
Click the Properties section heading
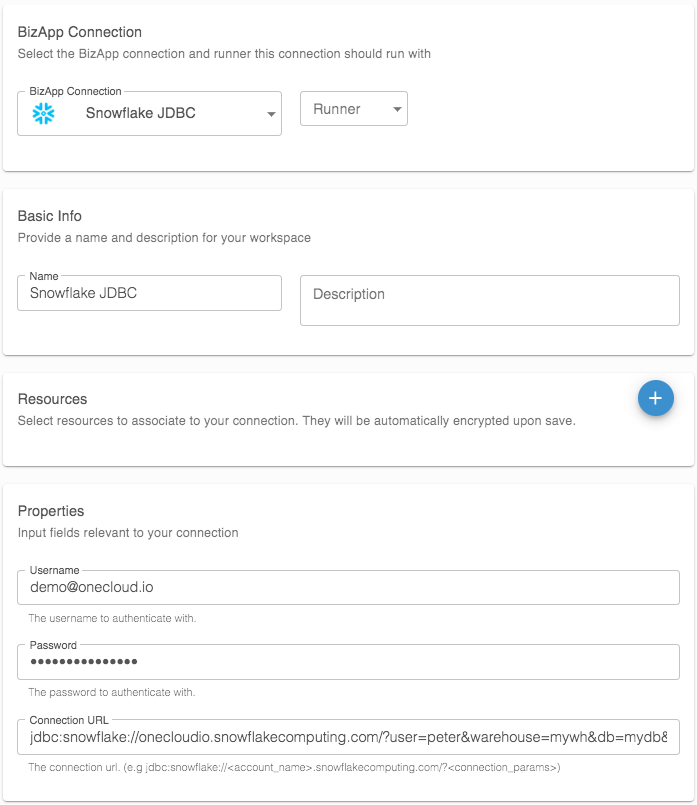point(51,511)
